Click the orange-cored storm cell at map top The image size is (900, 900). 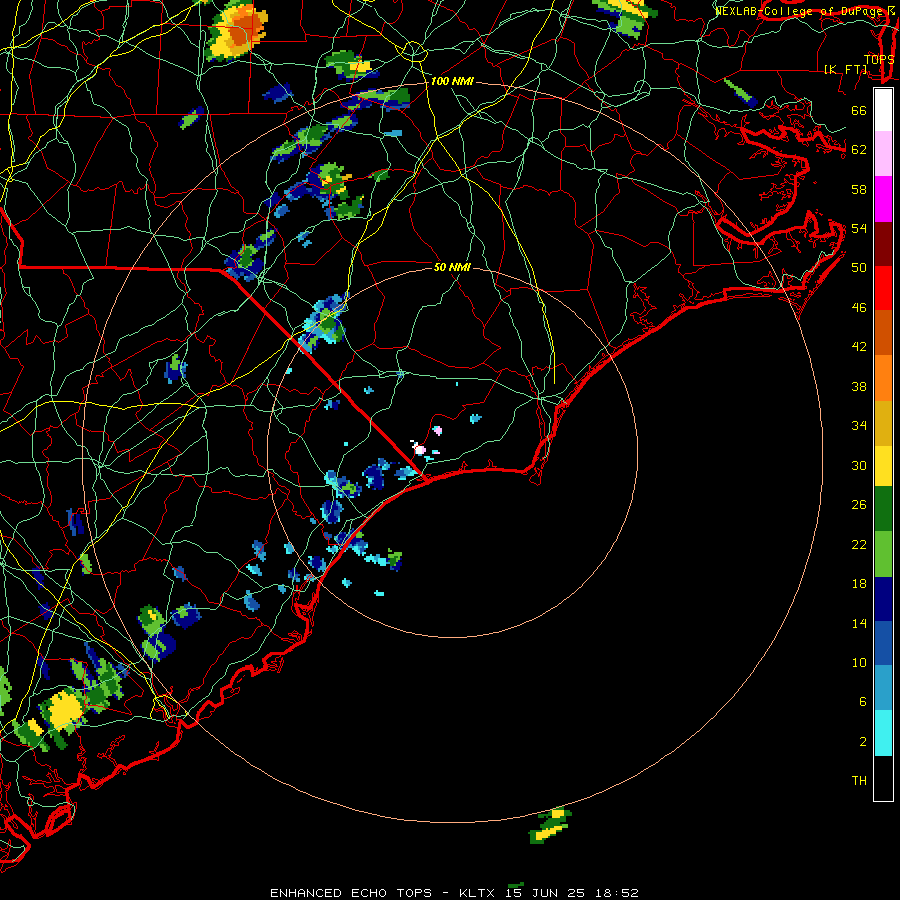coord(237,29)
